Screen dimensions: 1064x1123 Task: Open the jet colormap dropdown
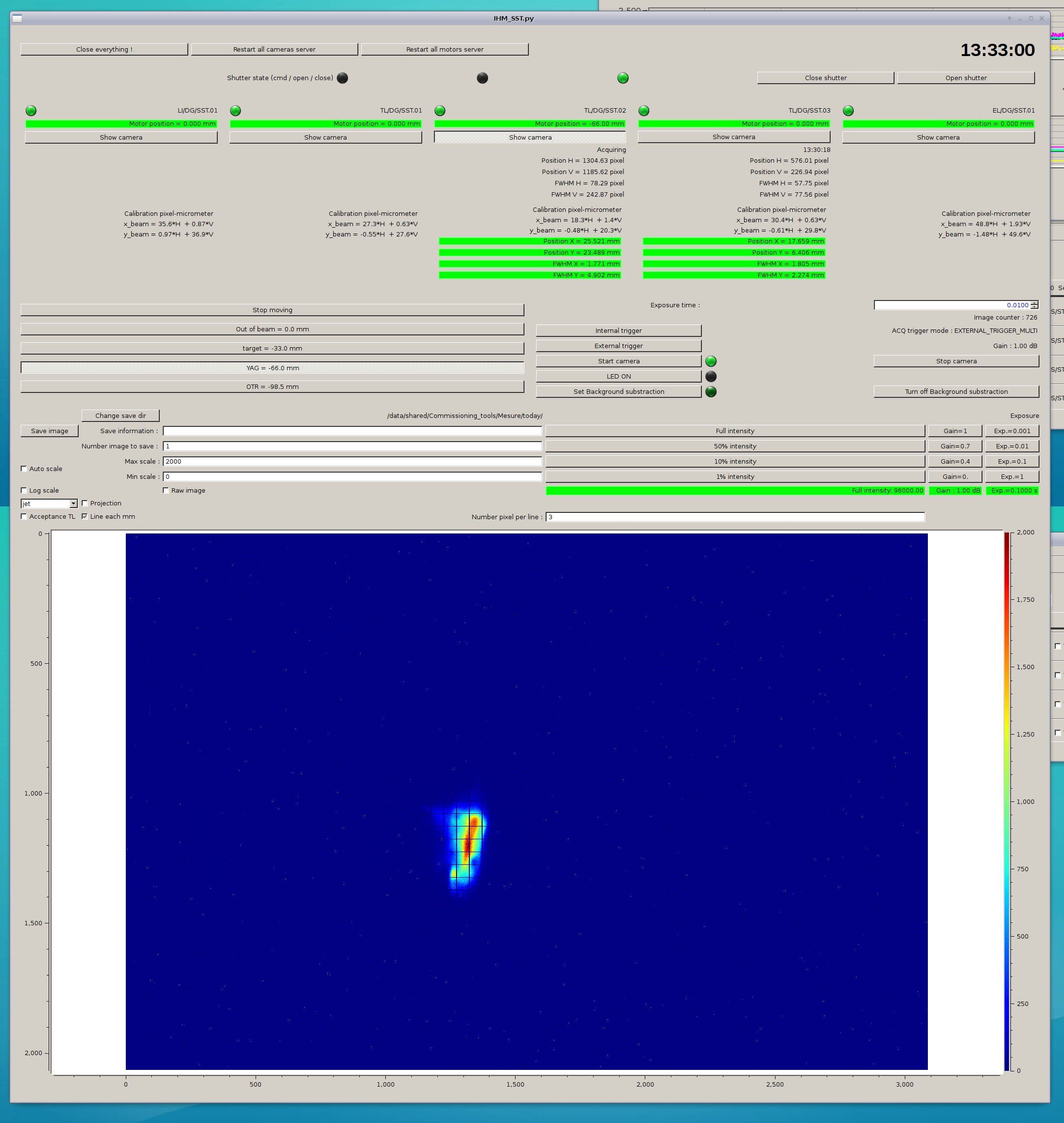click(x=73, y=504)
